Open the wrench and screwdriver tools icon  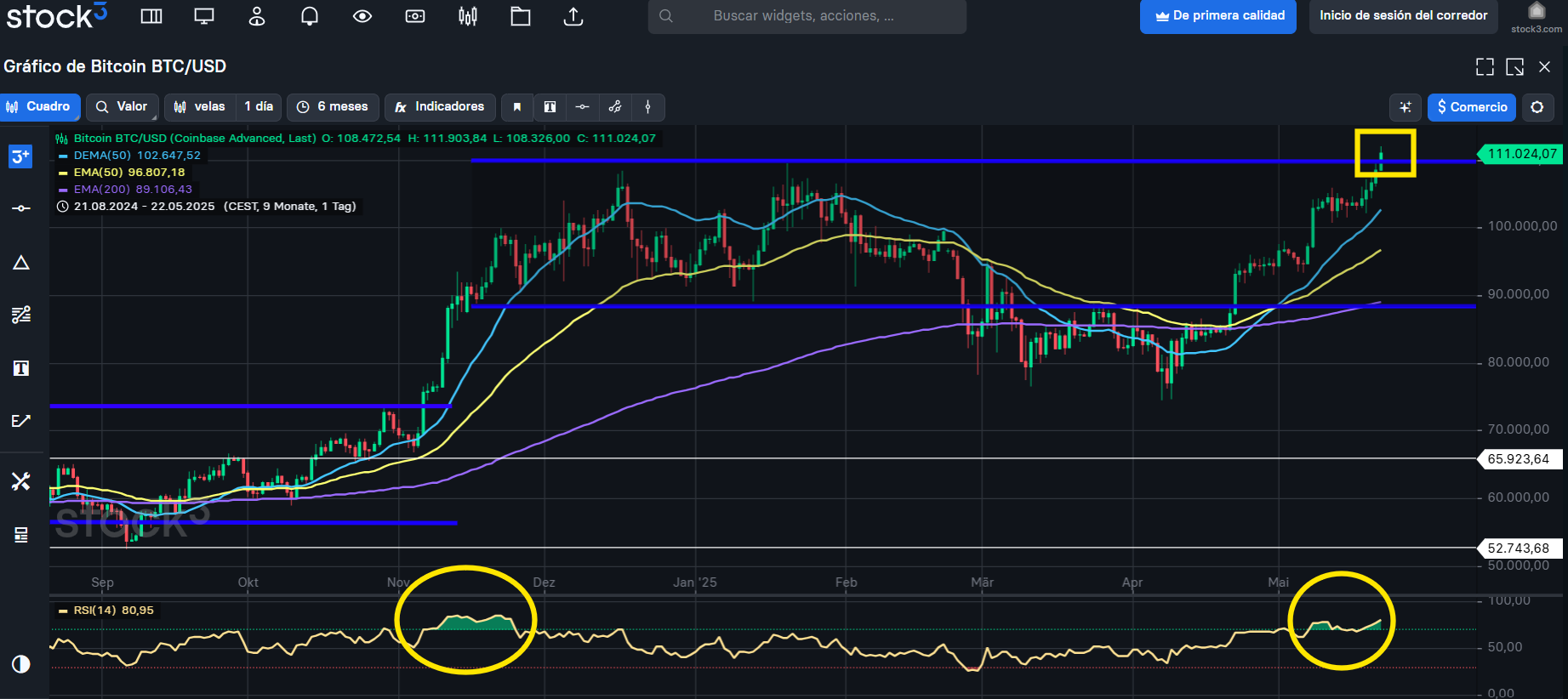(x=21, y=481)
